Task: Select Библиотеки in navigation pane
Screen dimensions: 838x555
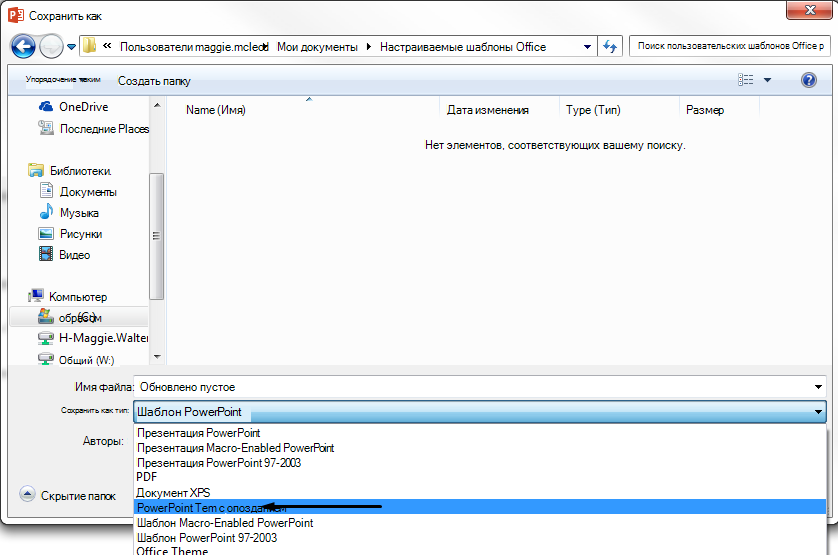Action: [70, 171]
